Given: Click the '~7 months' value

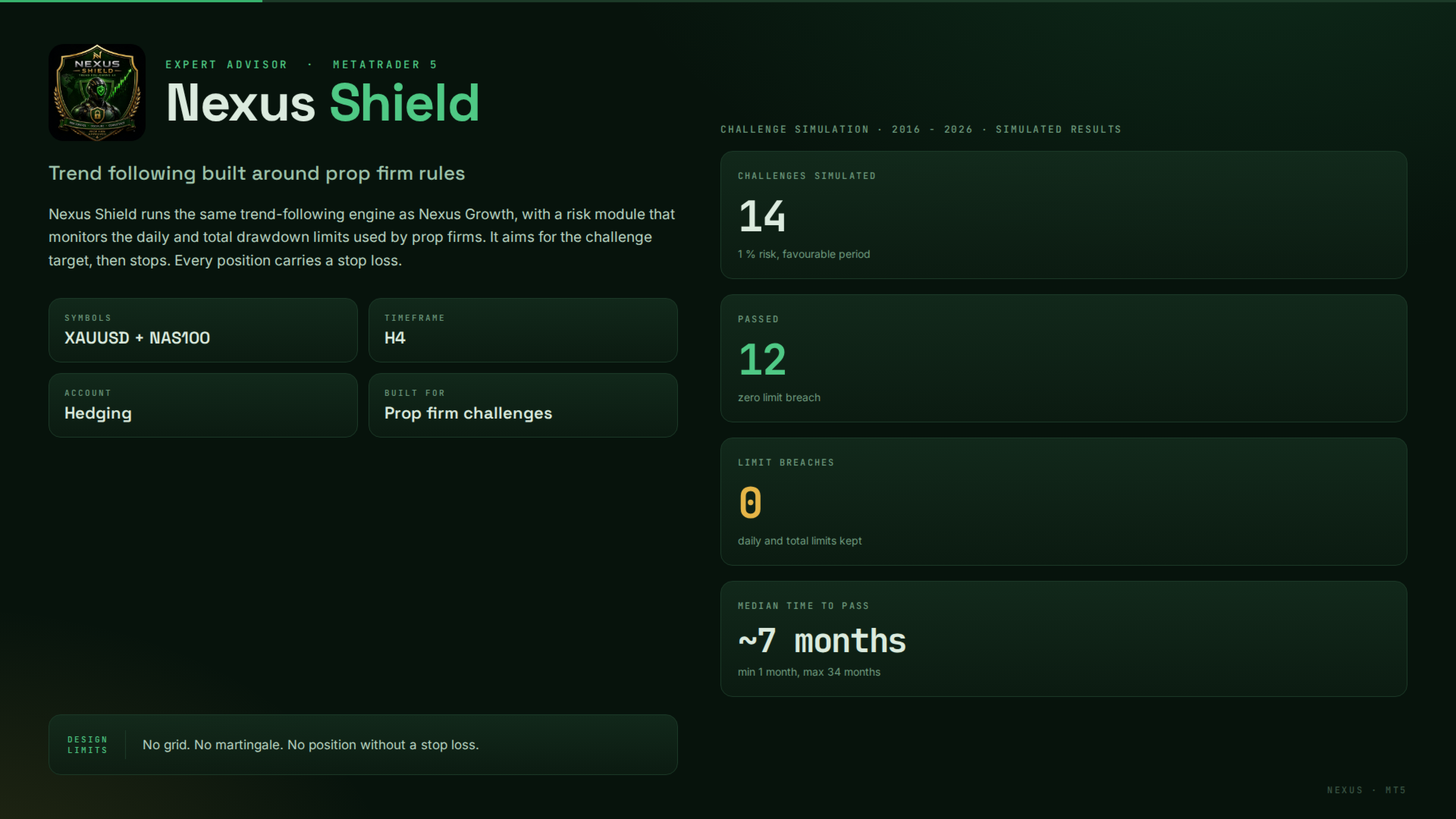Looking at the screenshot, I should (x=822, y=641).
